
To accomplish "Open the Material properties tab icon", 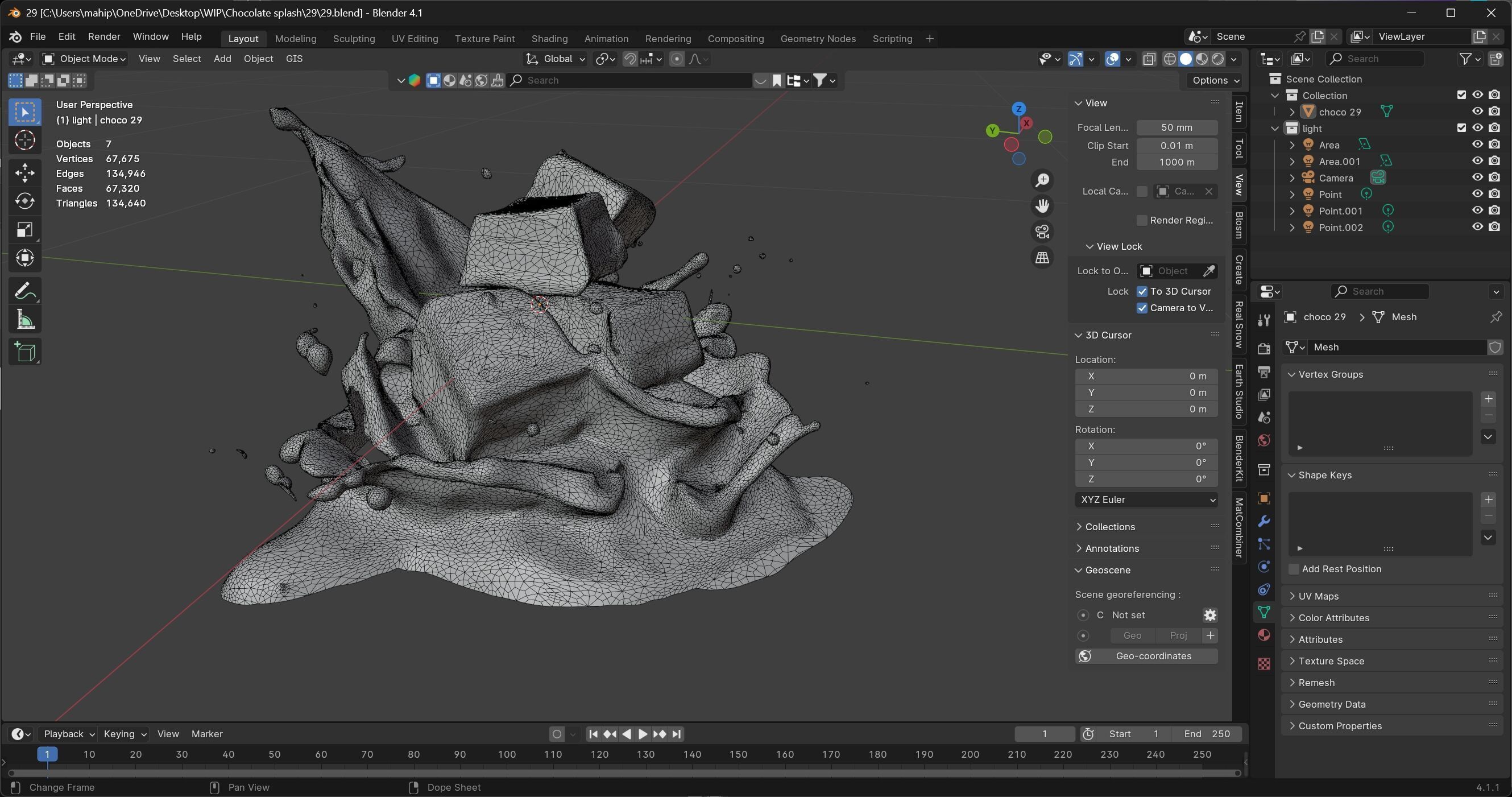I will (1264, 635).
